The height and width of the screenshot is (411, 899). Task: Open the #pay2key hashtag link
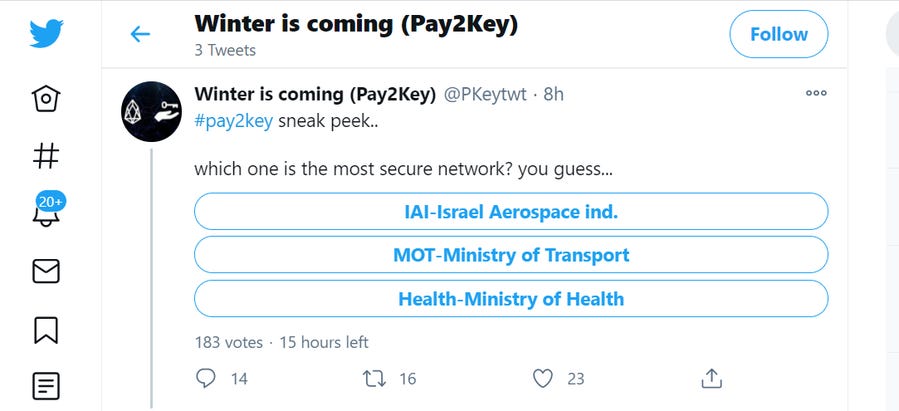(232, 121)
